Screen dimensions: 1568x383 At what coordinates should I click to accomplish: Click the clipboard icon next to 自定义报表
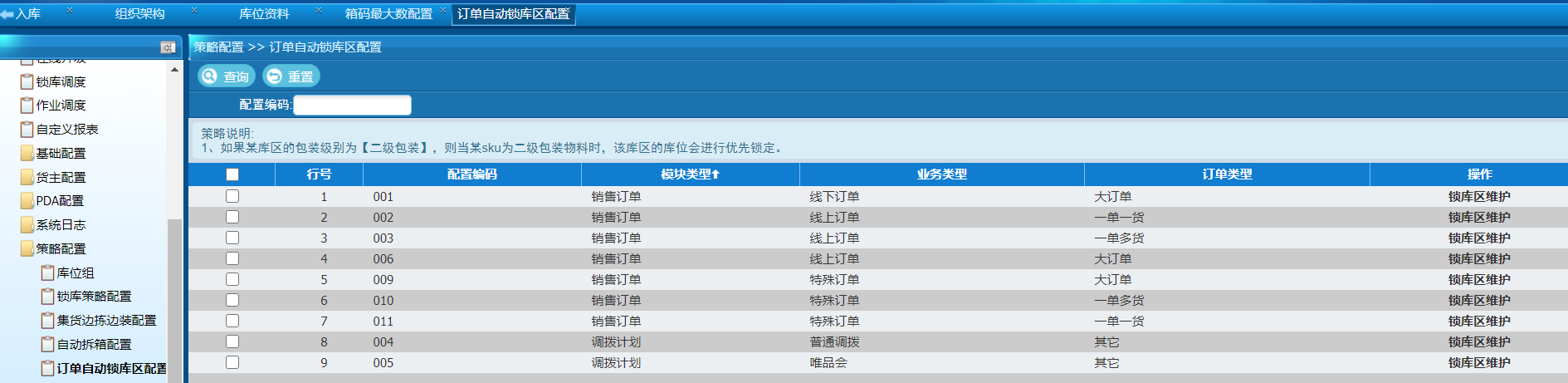tap(27, 130)
